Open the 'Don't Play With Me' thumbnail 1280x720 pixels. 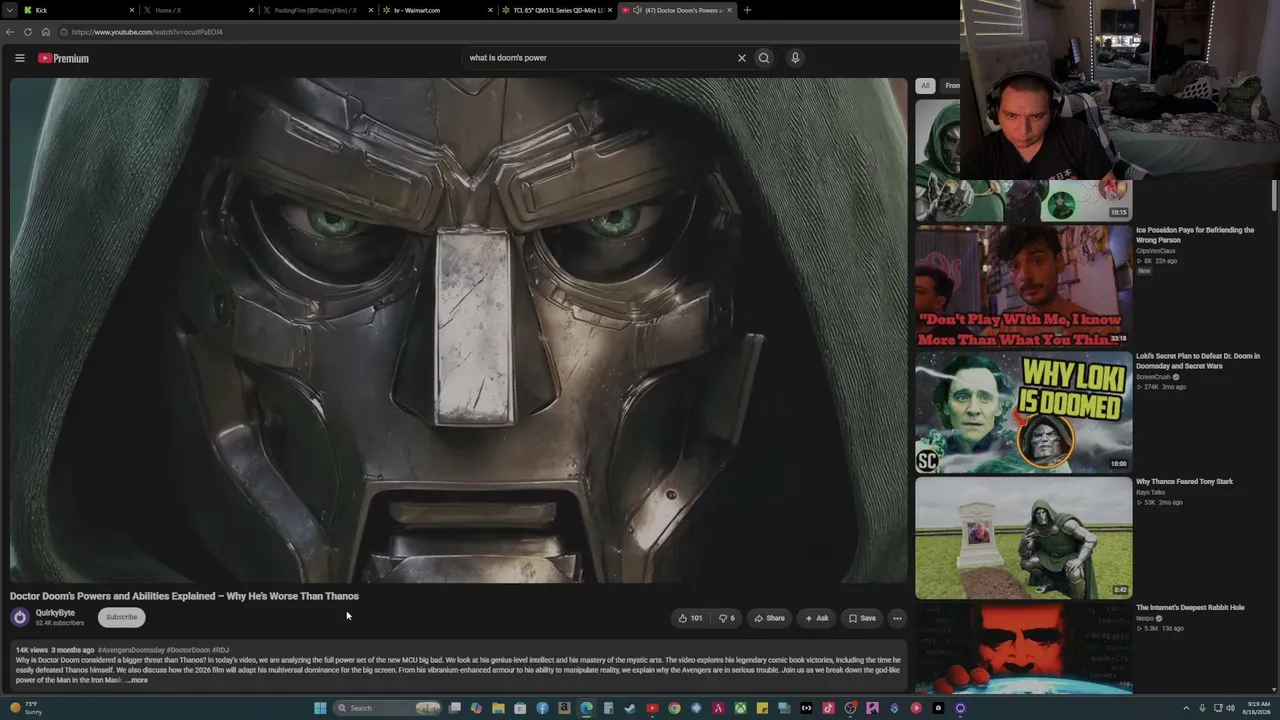pos(1024,286)
